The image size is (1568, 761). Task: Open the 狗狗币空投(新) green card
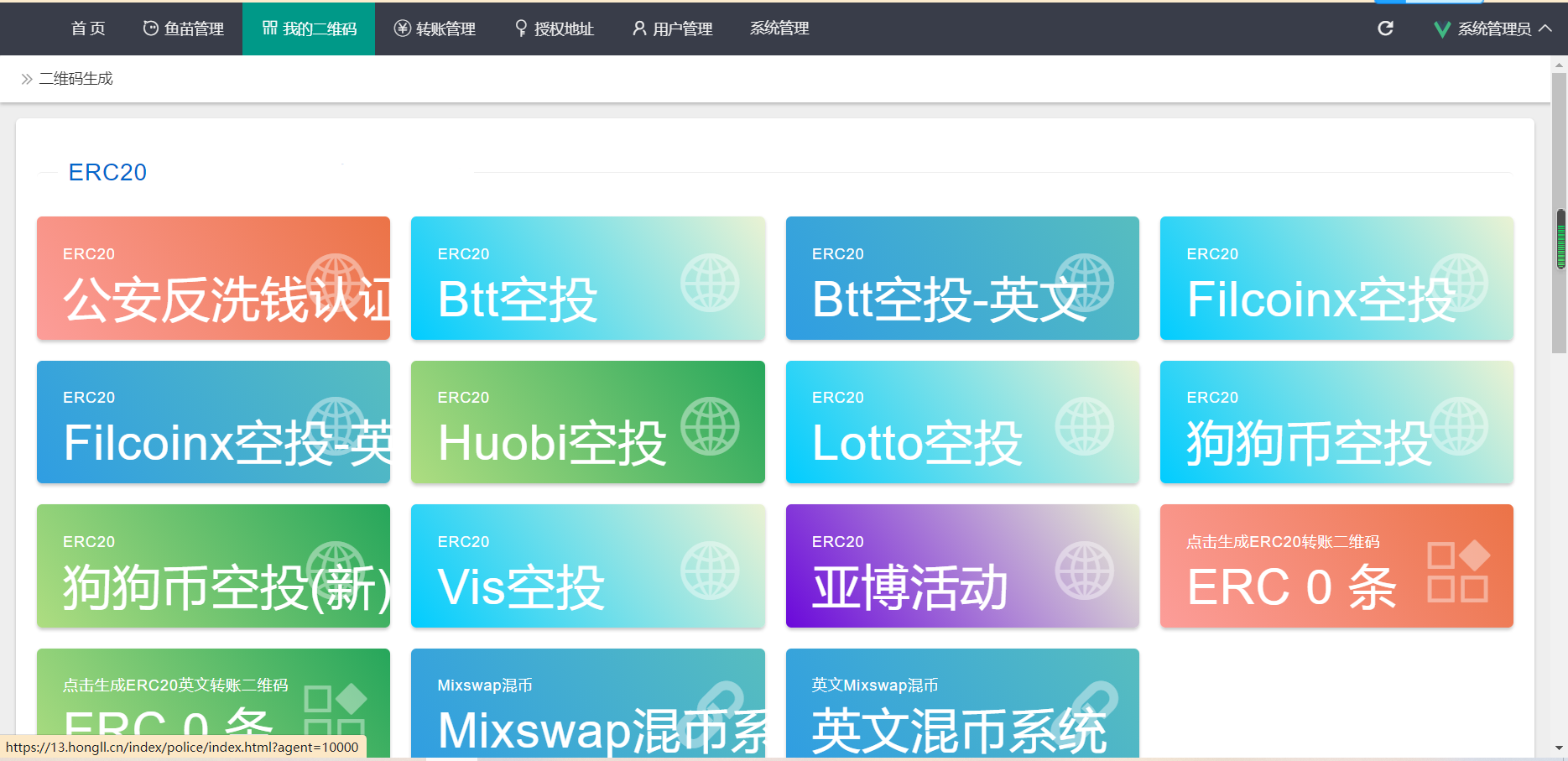point(213,566)
